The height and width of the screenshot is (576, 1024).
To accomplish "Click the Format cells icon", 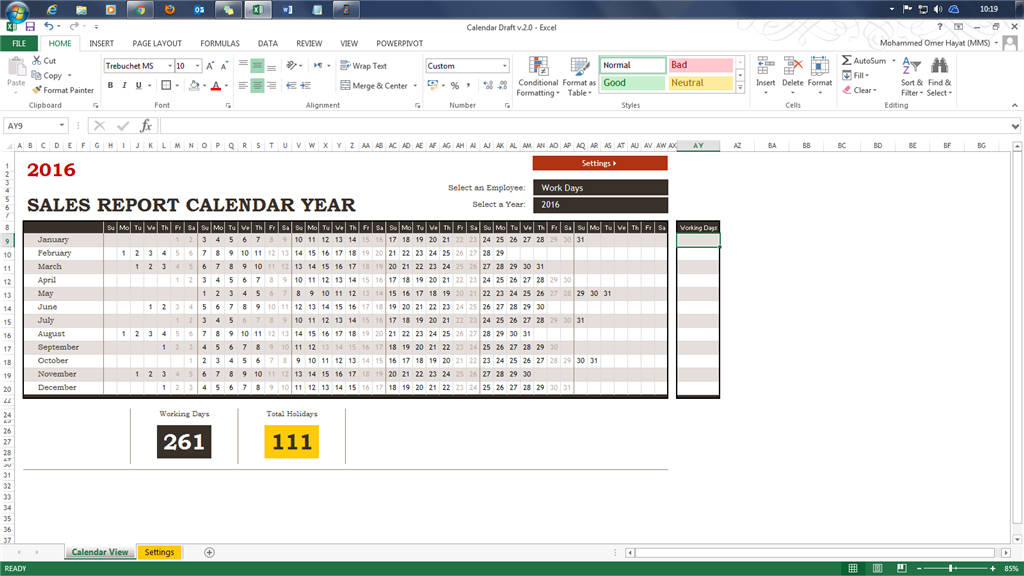I will coord(820,67).
